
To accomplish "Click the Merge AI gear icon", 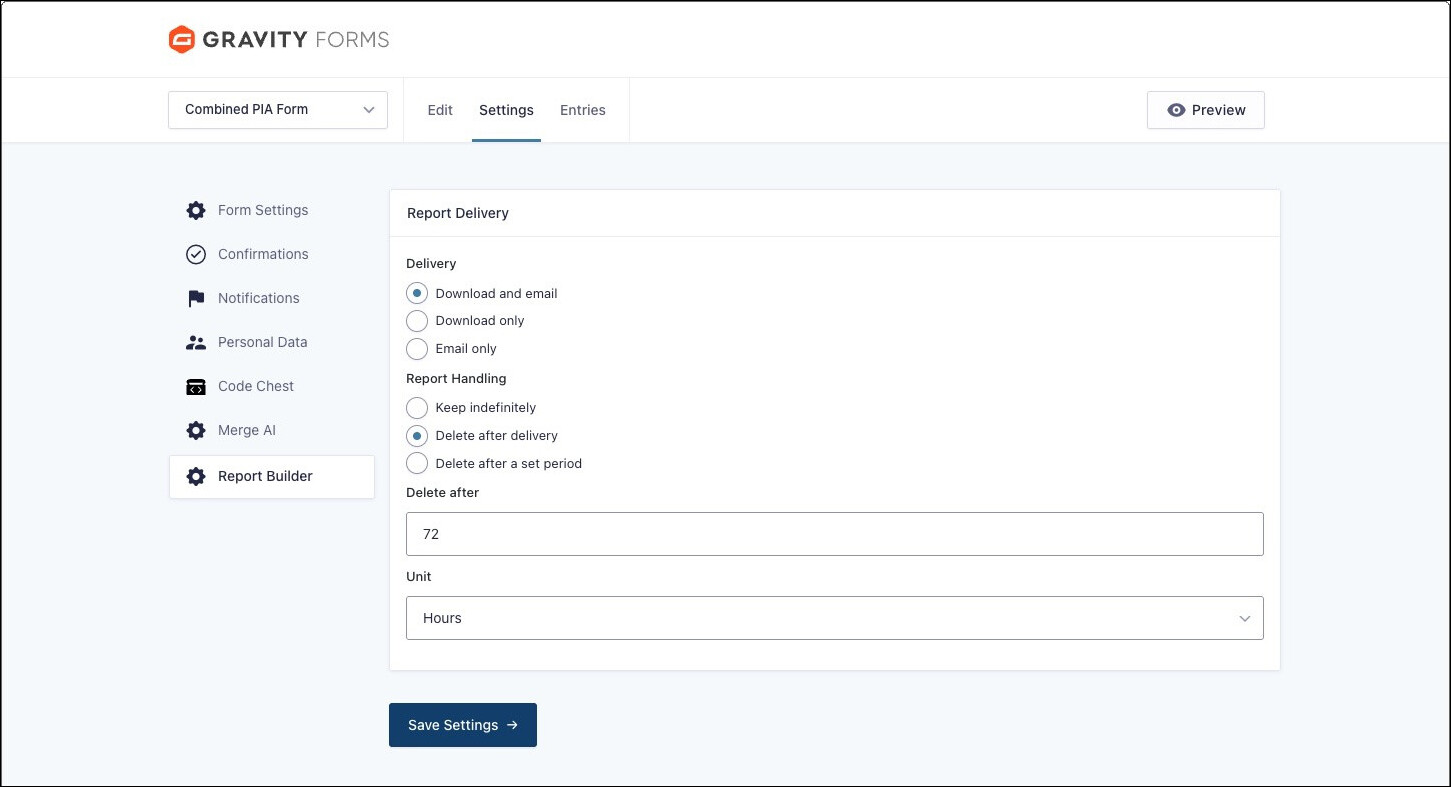I will pyautogui.click(x=196, y=431).
